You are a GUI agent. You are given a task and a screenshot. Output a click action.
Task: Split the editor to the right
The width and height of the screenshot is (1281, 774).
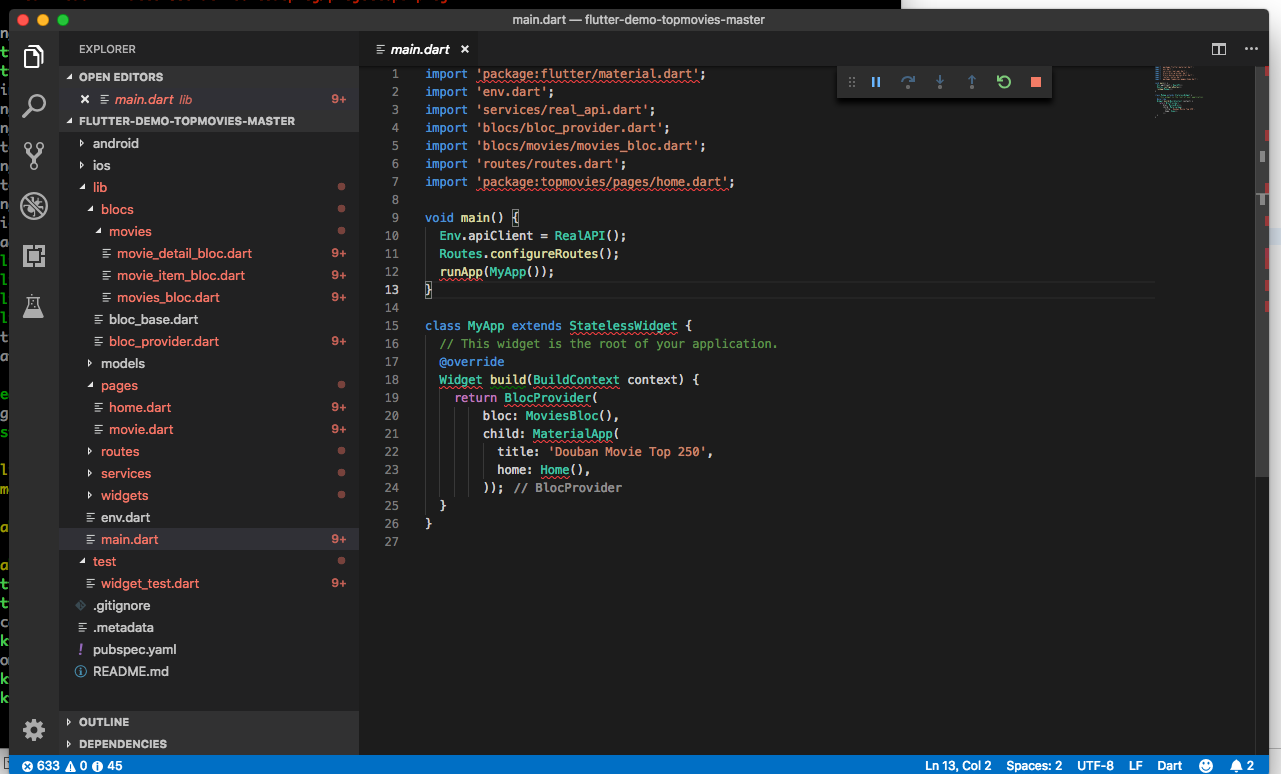pos(1219,49)
